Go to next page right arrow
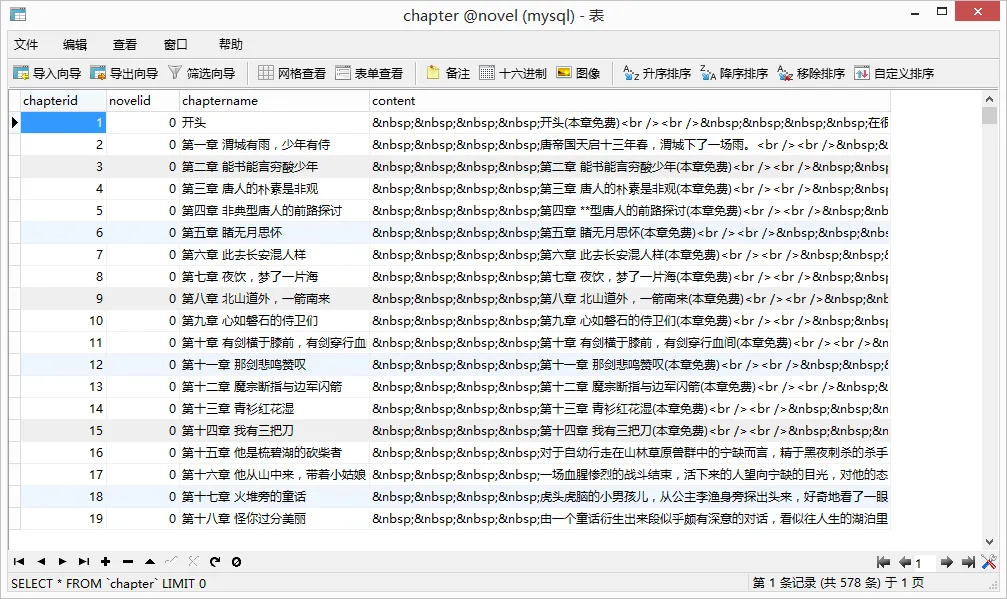Viewport: 1007px width, 599px height. click(947, 562)
